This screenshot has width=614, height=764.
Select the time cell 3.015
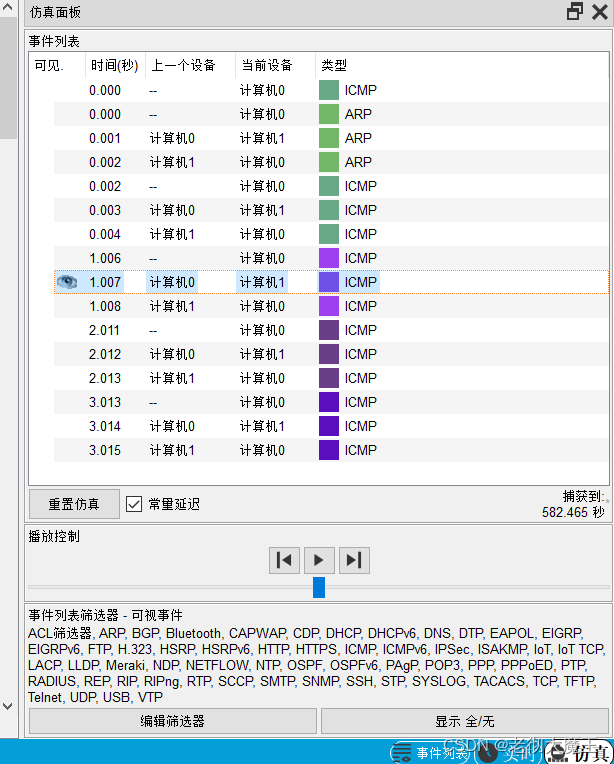coord(105,450)
